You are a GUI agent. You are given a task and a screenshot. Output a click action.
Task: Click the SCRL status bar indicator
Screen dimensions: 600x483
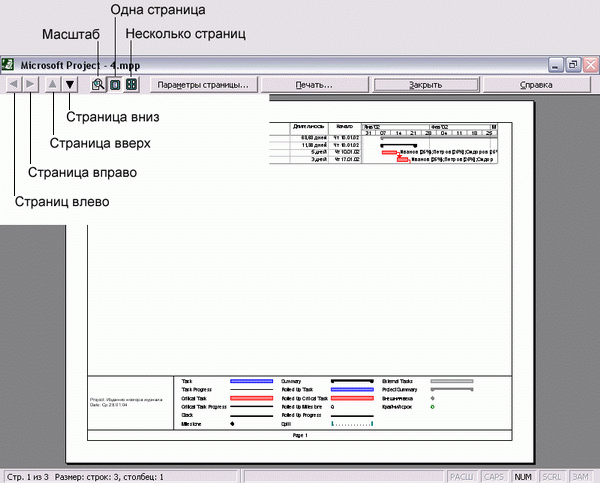tap(551, 477)
